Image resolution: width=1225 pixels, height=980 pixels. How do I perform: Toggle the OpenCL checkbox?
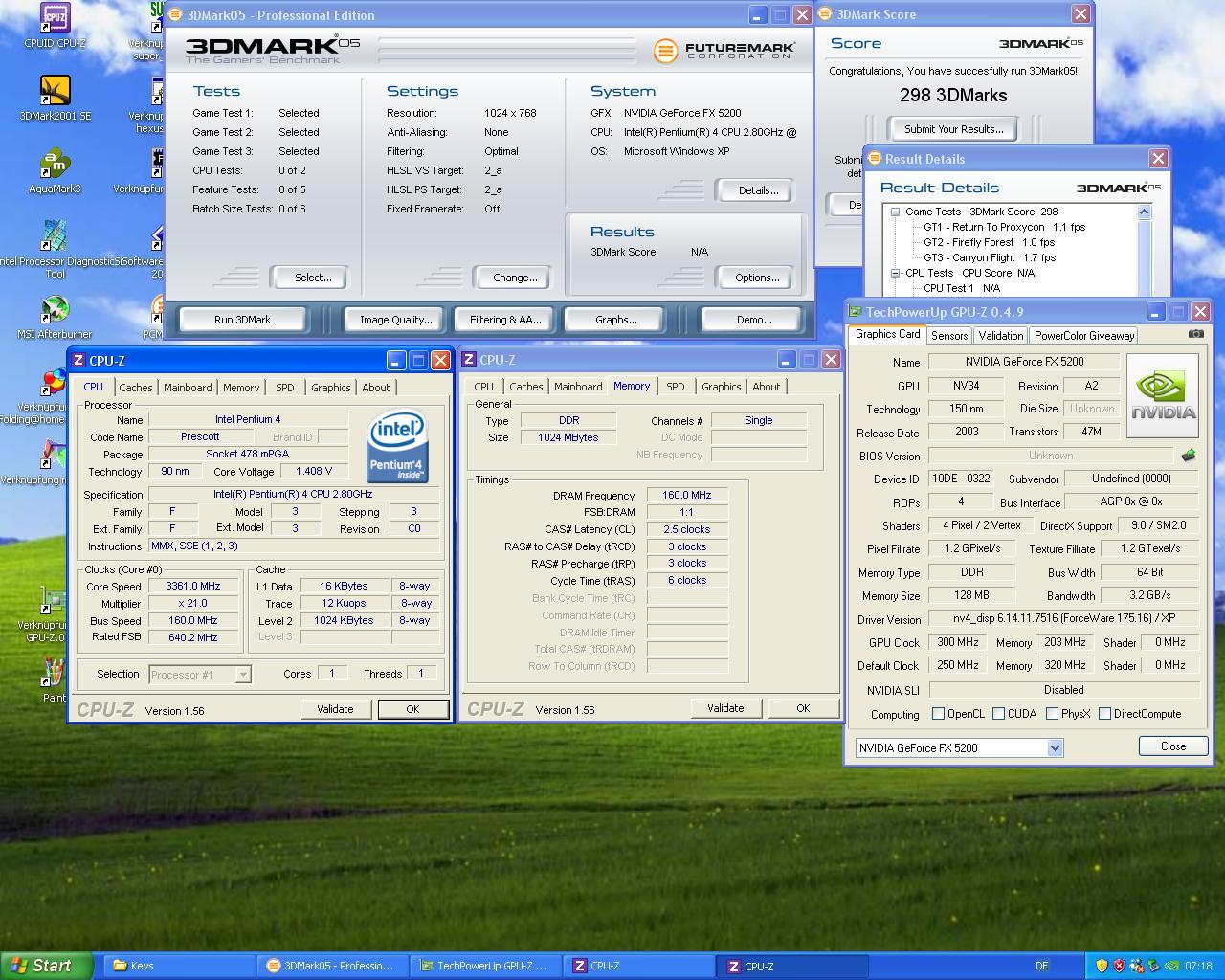pyautogui.click(x=939, y=714)
